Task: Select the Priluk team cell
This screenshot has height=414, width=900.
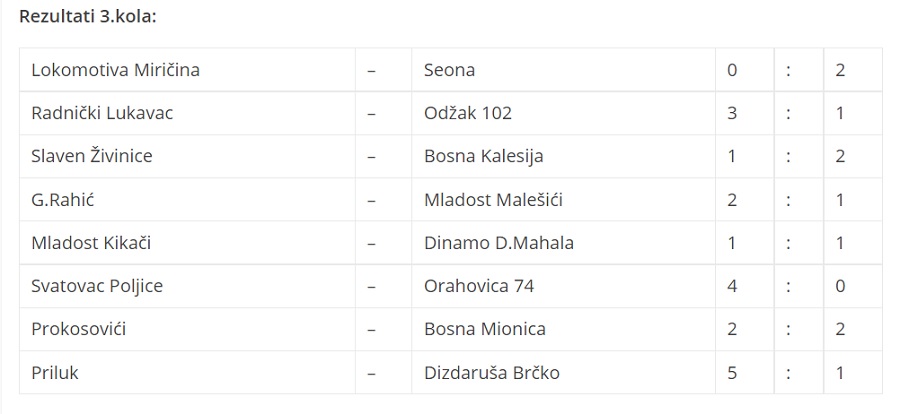Action: tap(55, 372)
